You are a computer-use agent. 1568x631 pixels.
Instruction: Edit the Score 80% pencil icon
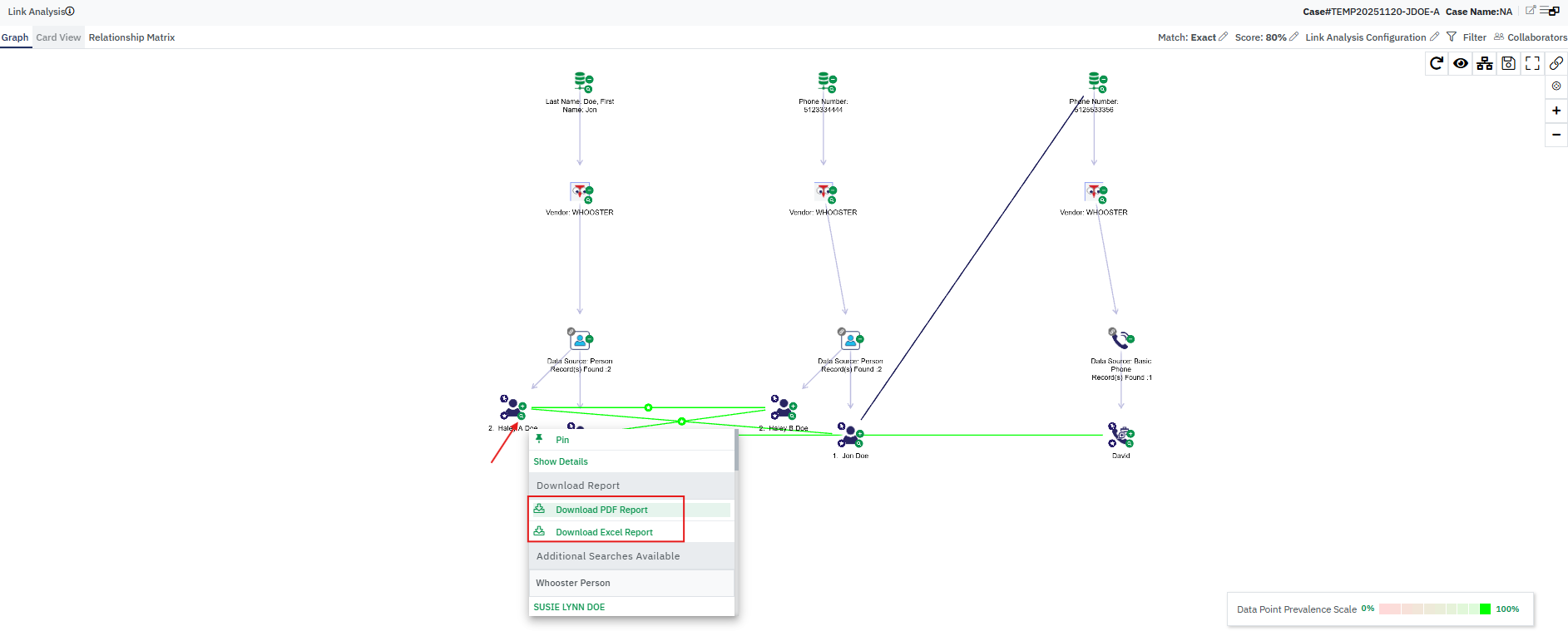[1293, 37]
